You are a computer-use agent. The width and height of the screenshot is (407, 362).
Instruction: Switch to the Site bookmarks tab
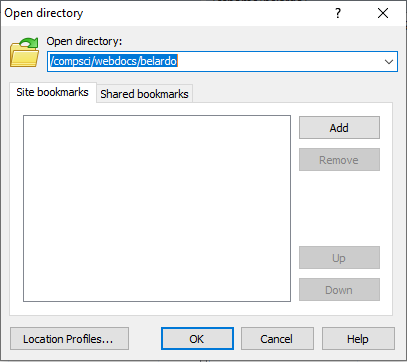[x=53, y=92]
